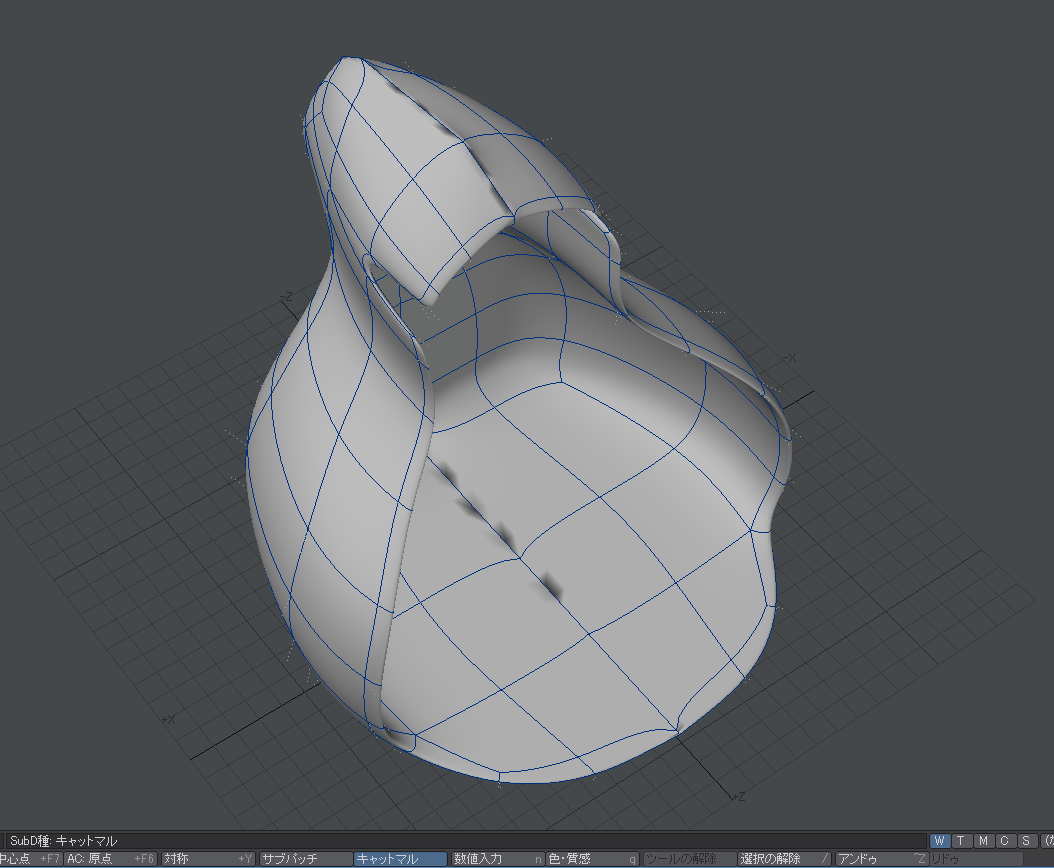The image size is (1054, 868).
Task: Select the M morph map mode
Action: tap(983, 840)
